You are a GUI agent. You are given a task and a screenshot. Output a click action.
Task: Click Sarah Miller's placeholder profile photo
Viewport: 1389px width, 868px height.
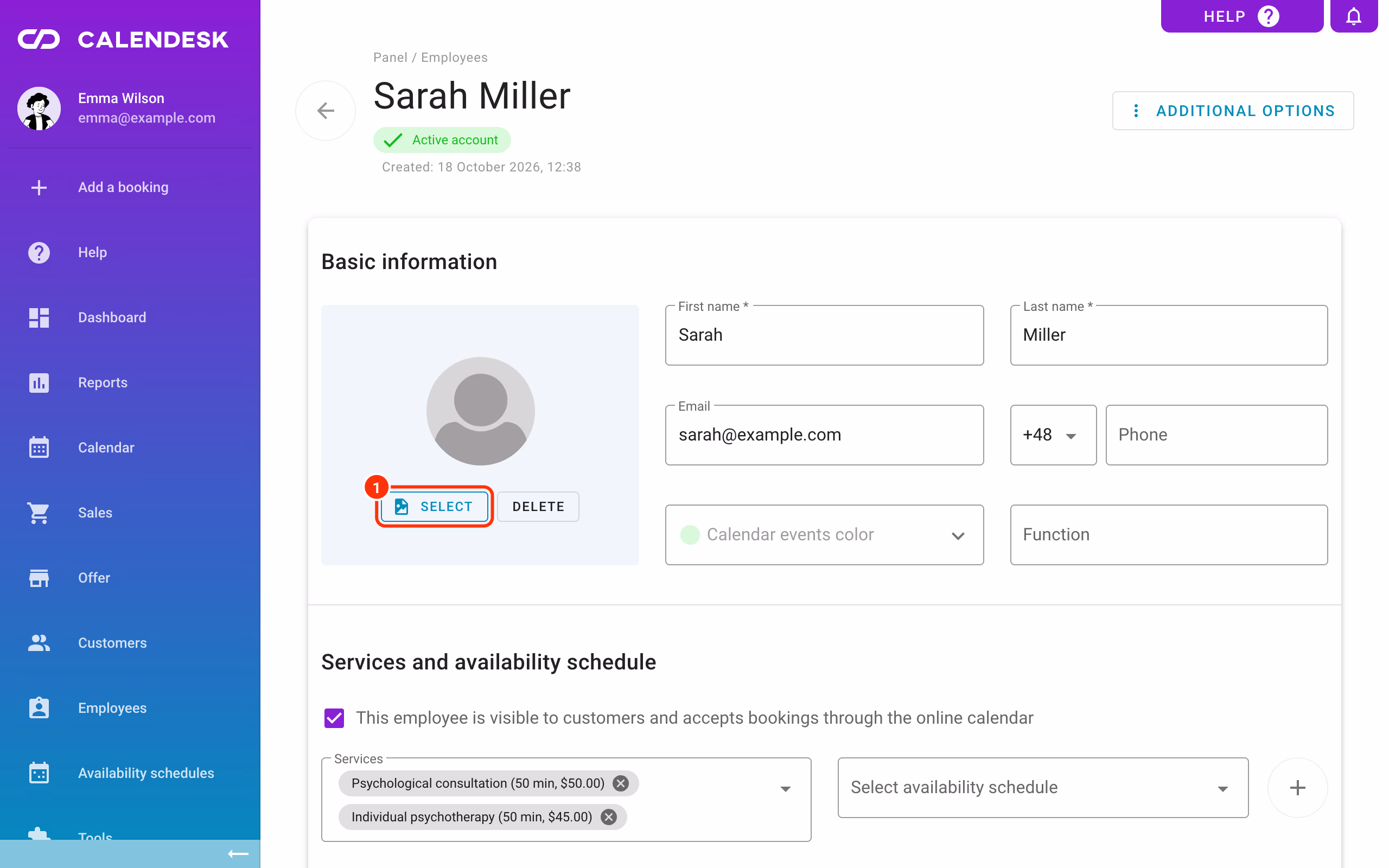pyautogui.click(x=480, y=411)
